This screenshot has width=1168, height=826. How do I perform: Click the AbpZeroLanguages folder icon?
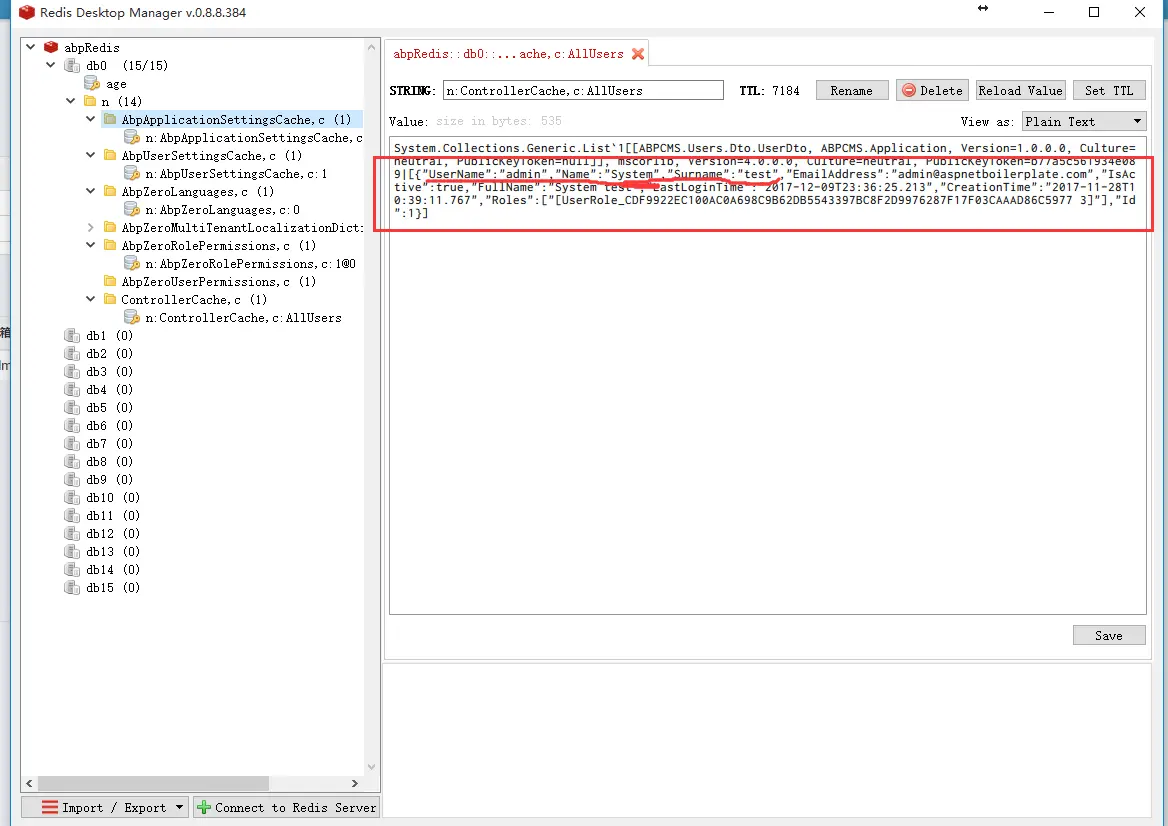click(x=110, y=191)
